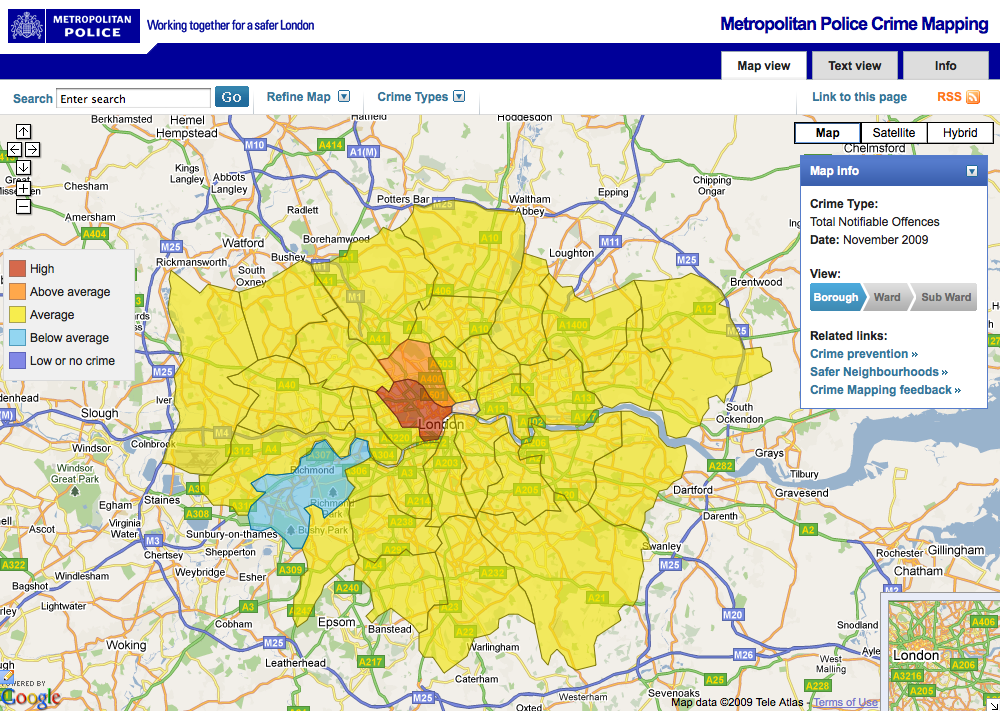
Task: Click the High red legend swatch
Action: (18, 269)
